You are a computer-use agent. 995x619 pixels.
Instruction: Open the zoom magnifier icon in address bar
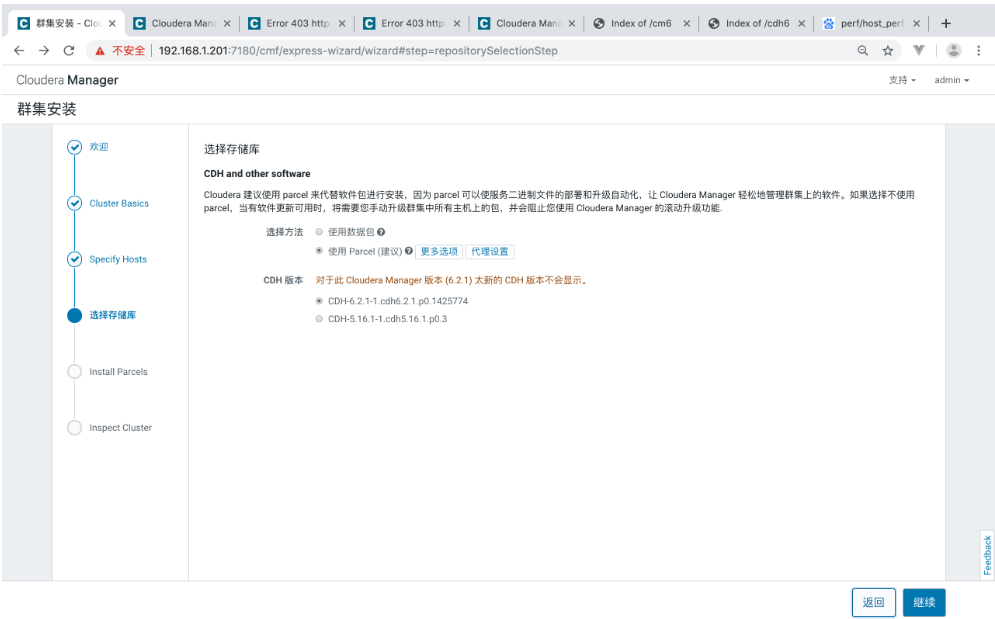[862, 51]
